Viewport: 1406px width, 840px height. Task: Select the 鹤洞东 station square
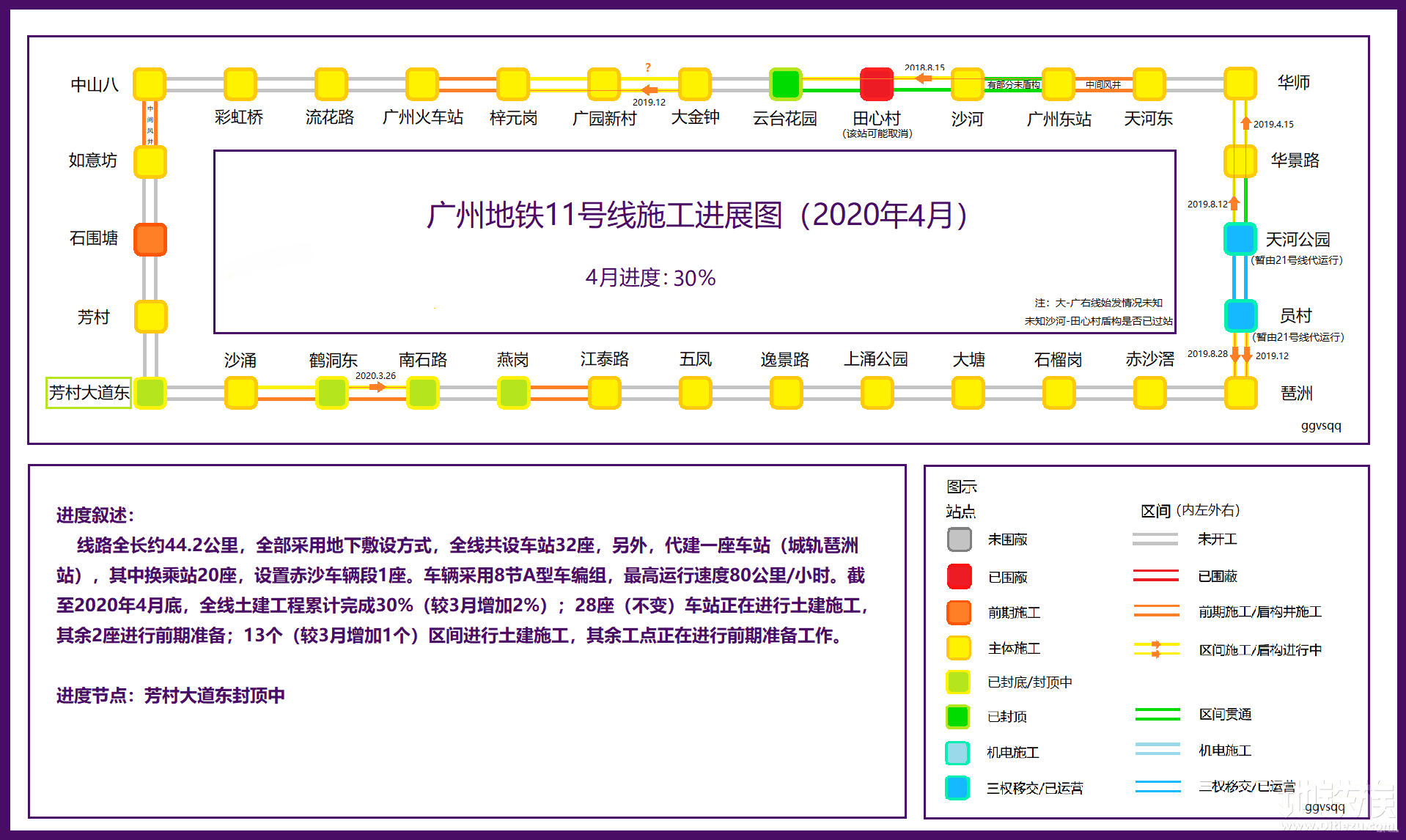pos(331,393)
